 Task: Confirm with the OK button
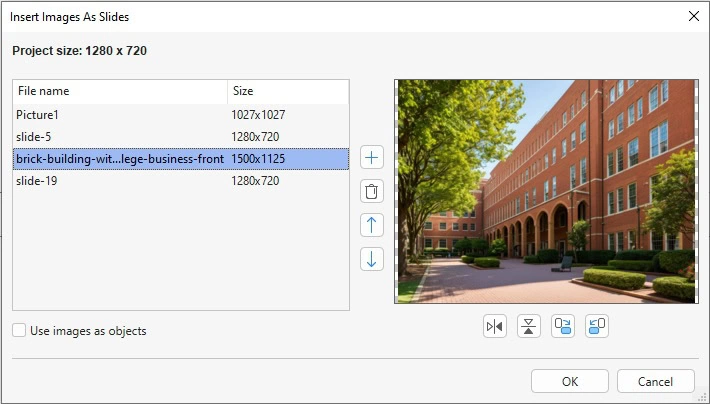(x=569, y=381)
